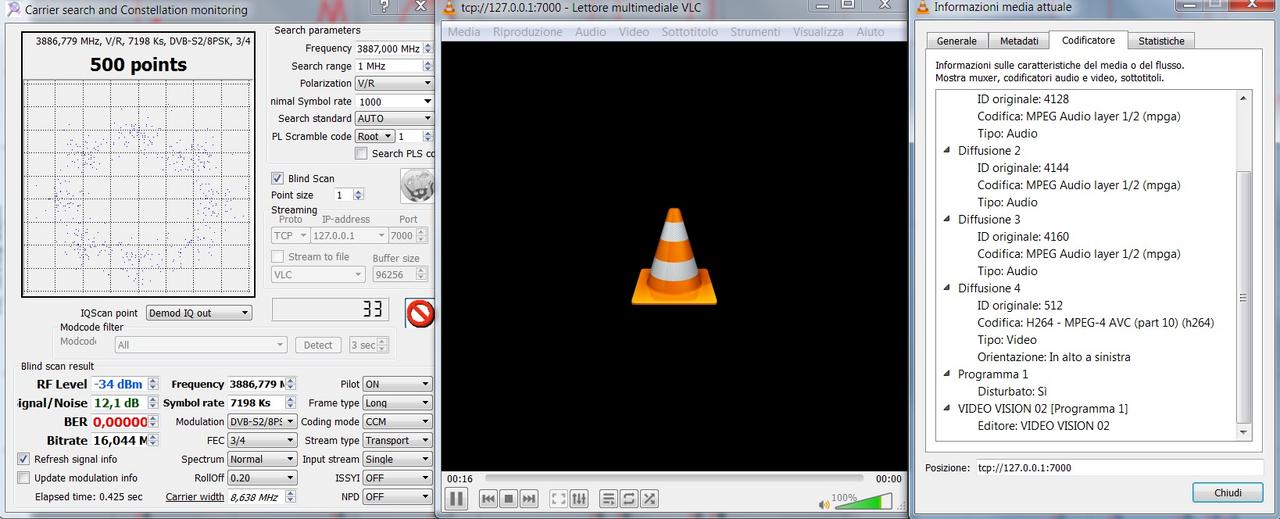Image resolution: width=1280 pixels, height=519 pixels.
Task: Click VLC cone icon in title bar
Action: pyautogui.click(x=450, y=8)
